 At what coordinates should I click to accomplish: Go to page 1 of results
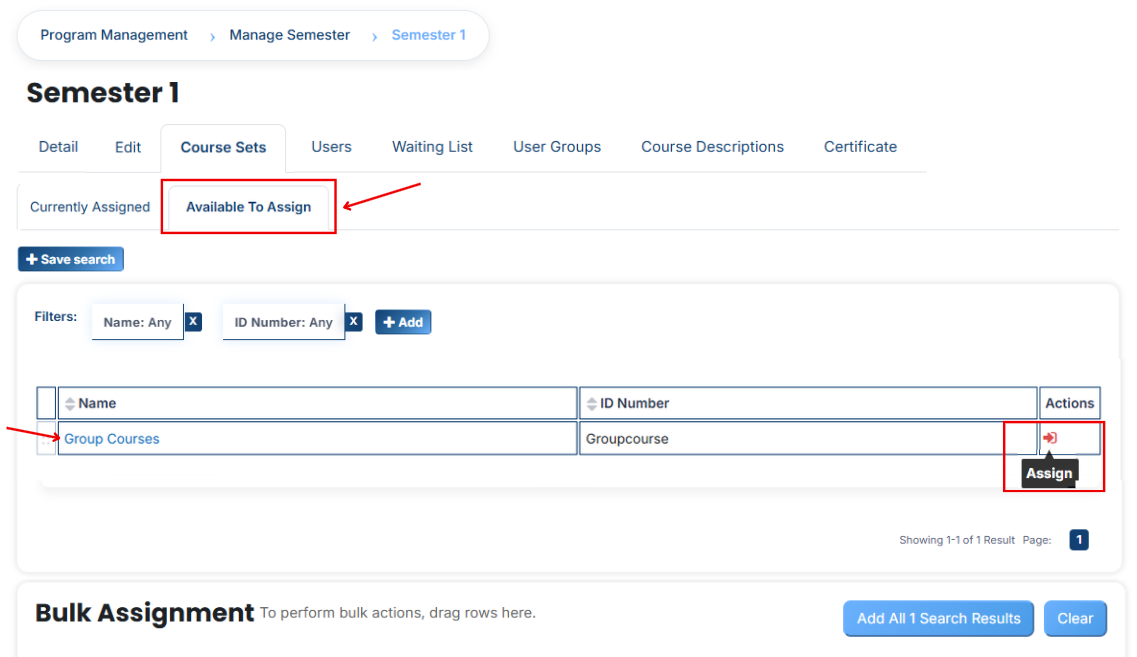coord(1078,540)
